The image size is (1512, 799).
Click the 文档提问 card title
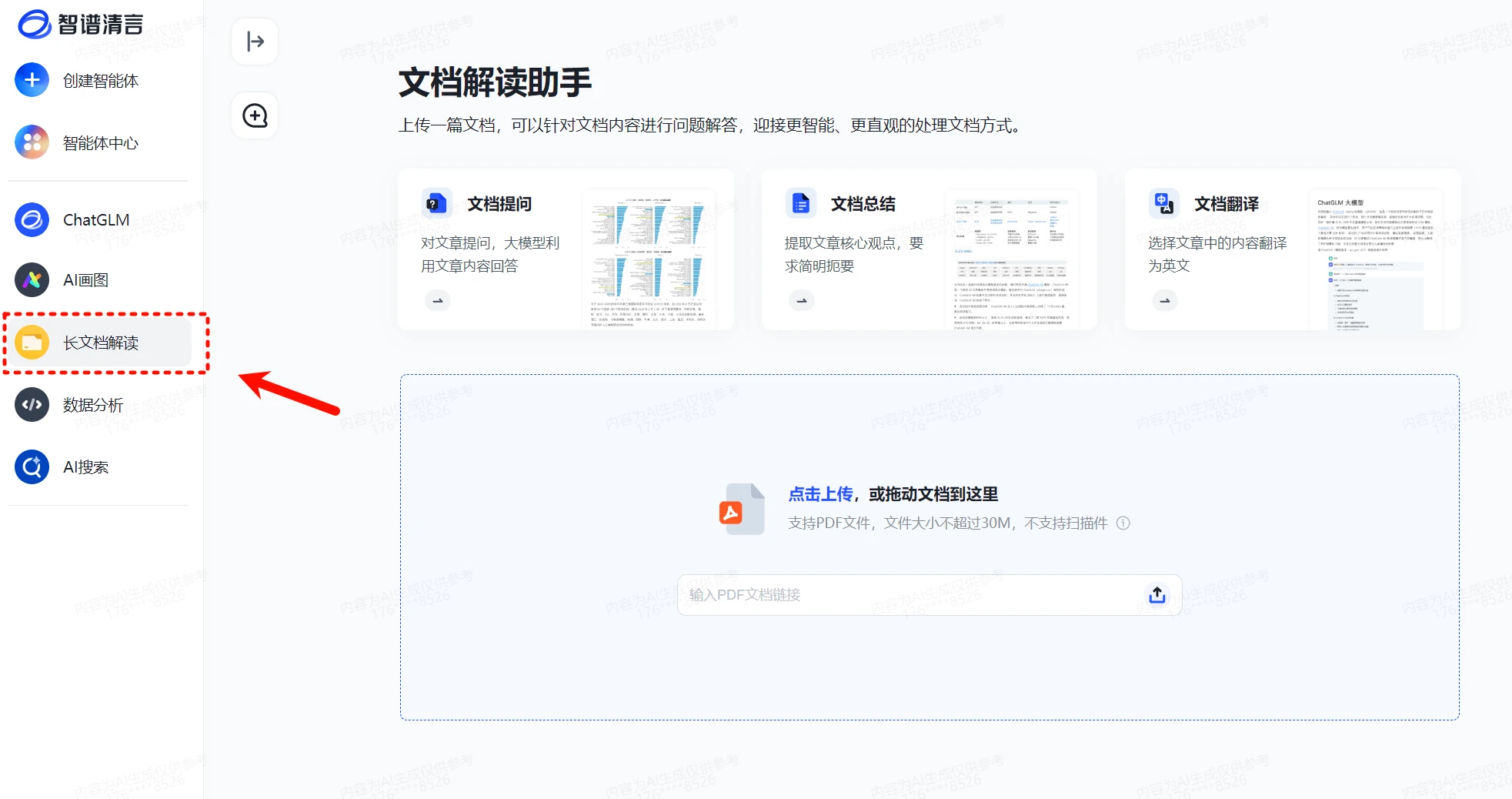tap(499, 204)
